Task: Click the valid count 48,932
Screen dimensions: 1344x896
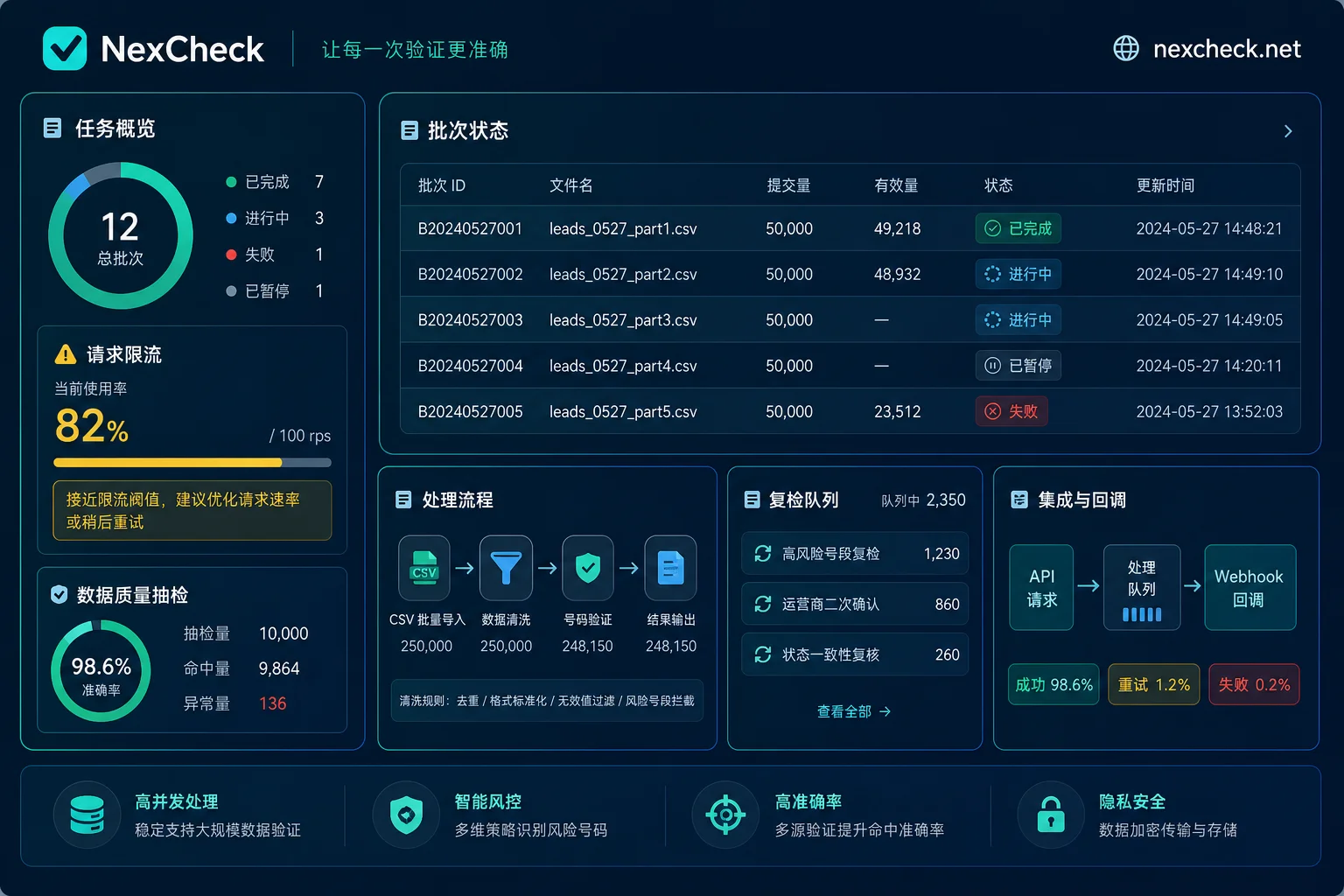Action: 897,274
